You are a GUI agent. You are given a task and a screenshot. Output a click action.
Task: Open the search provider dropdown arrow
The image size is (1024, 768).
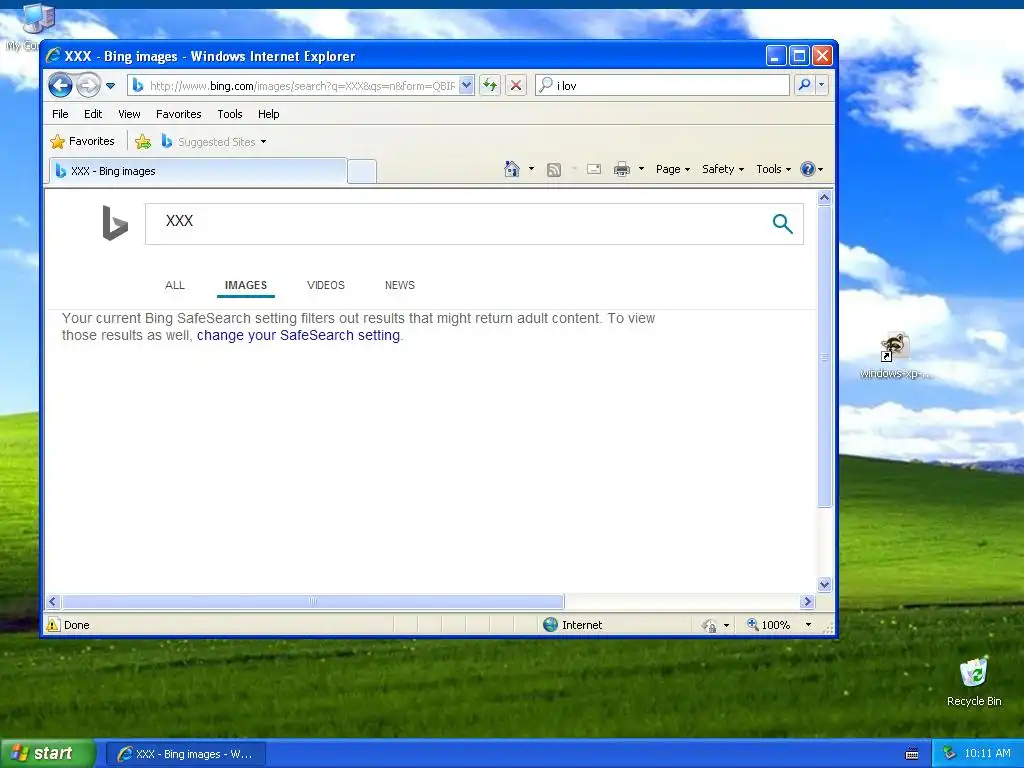(x=822, y=85)
